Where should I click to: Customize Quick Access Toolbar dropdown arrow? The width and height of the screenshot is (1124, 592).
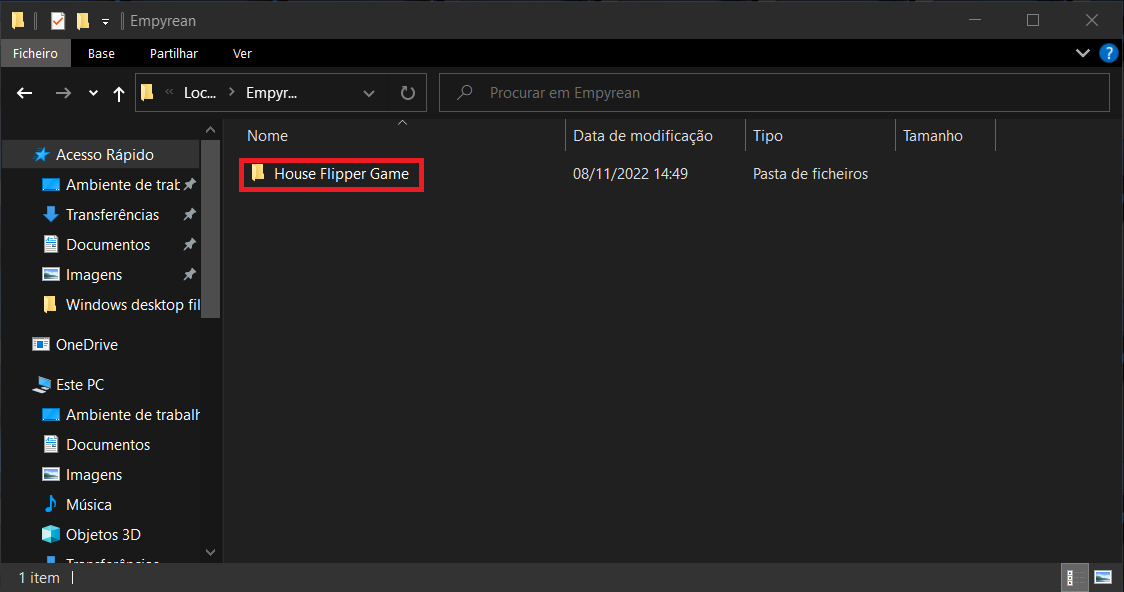coord(105,21)
